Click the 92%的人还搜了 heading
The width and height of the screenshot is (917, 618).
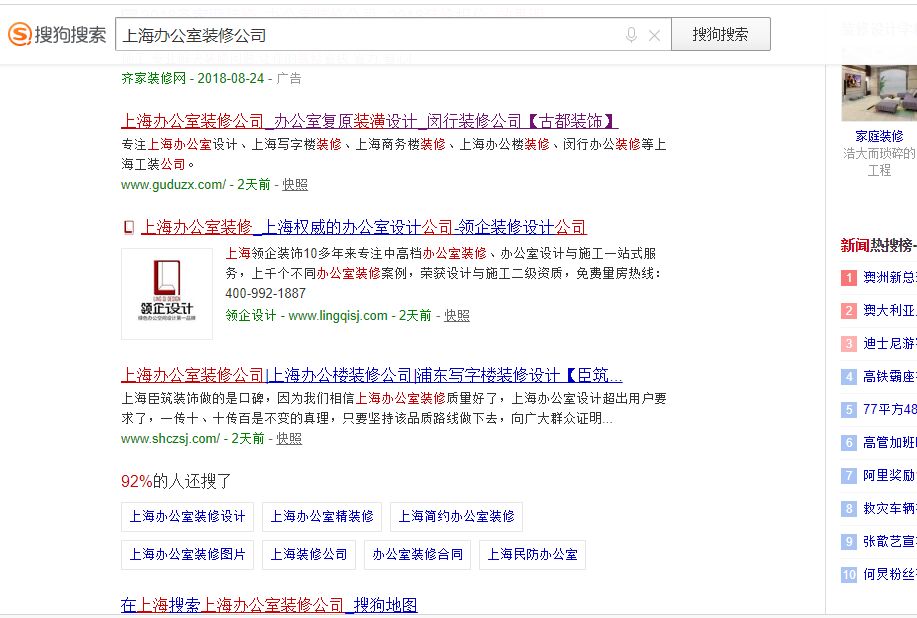pyautogui.click(x=176, y=481)
